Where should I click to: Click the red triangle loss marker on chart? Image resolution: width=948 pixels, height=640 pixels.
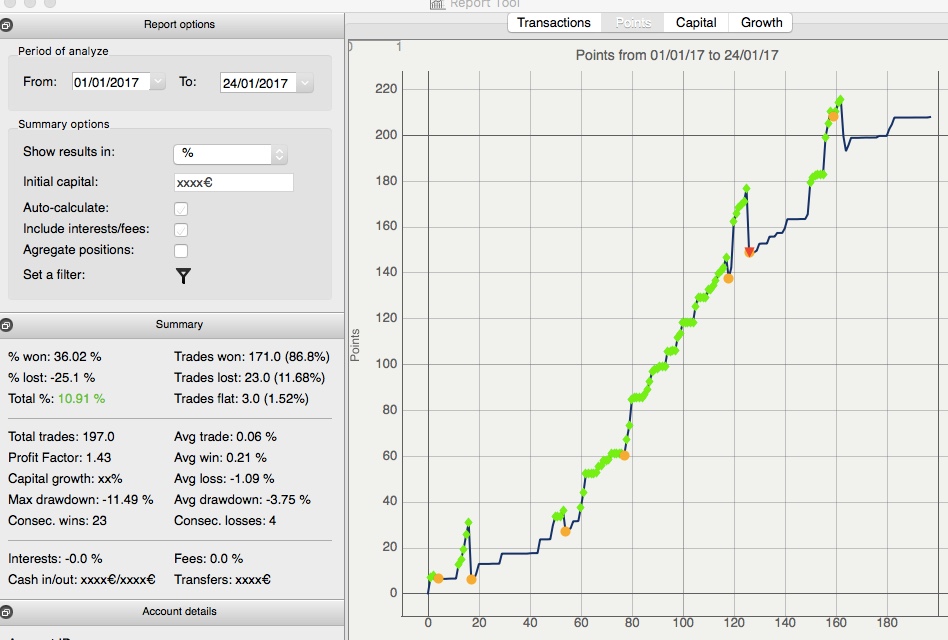(749, 251)
